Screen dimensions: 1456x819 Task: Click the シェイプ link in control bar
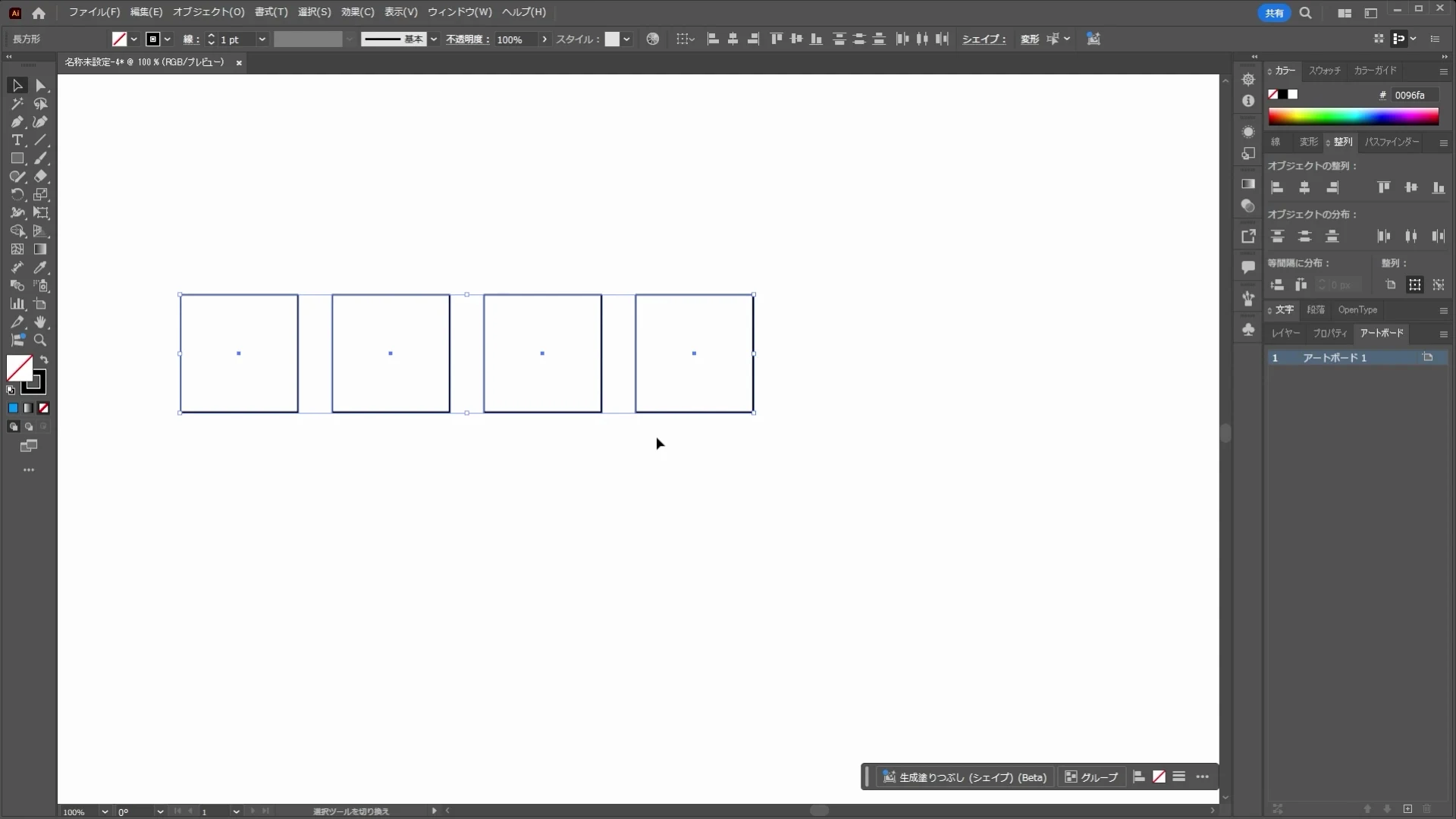point(984,39)
